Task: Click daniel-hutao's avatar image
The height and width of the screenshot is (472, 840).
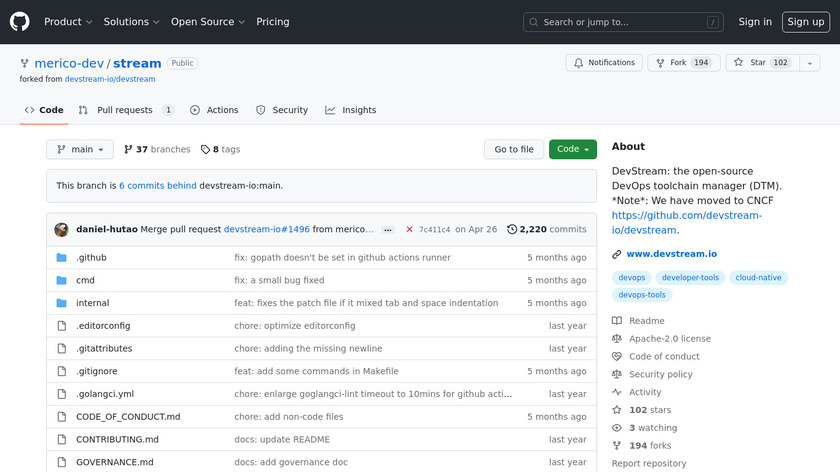Action: click(x=62, y=229)
